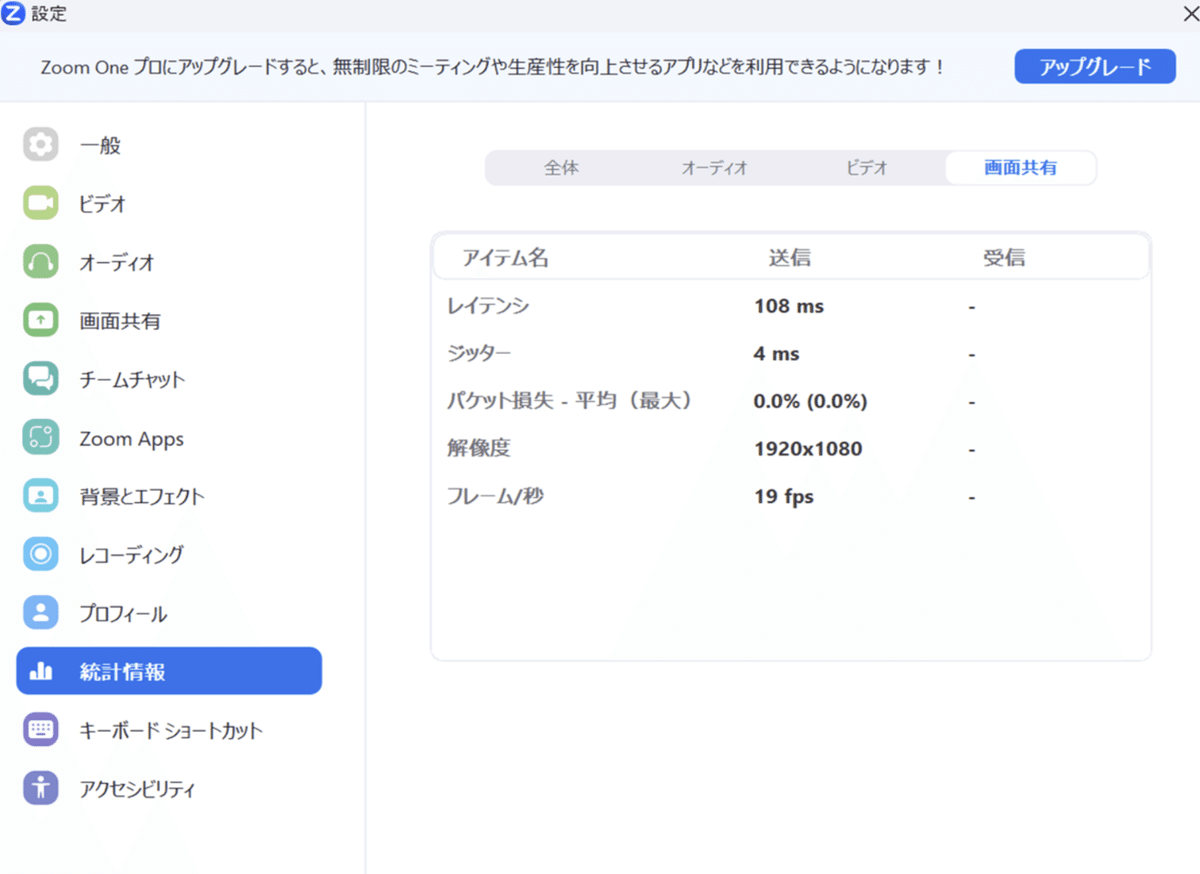The width and height of the screenshot is (1200, 874).
Task: Switch to the 全体 statistics tab
Action: (561, 168)
